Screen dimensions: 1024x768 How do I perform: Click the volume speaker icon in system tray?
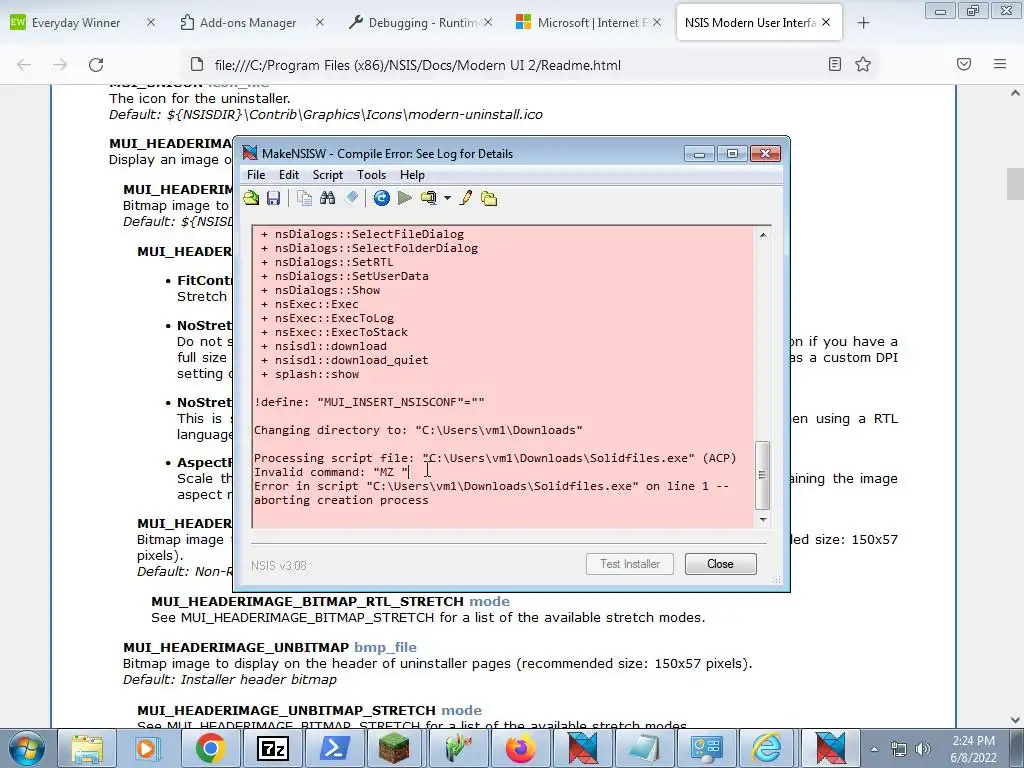tap(923, 749)
